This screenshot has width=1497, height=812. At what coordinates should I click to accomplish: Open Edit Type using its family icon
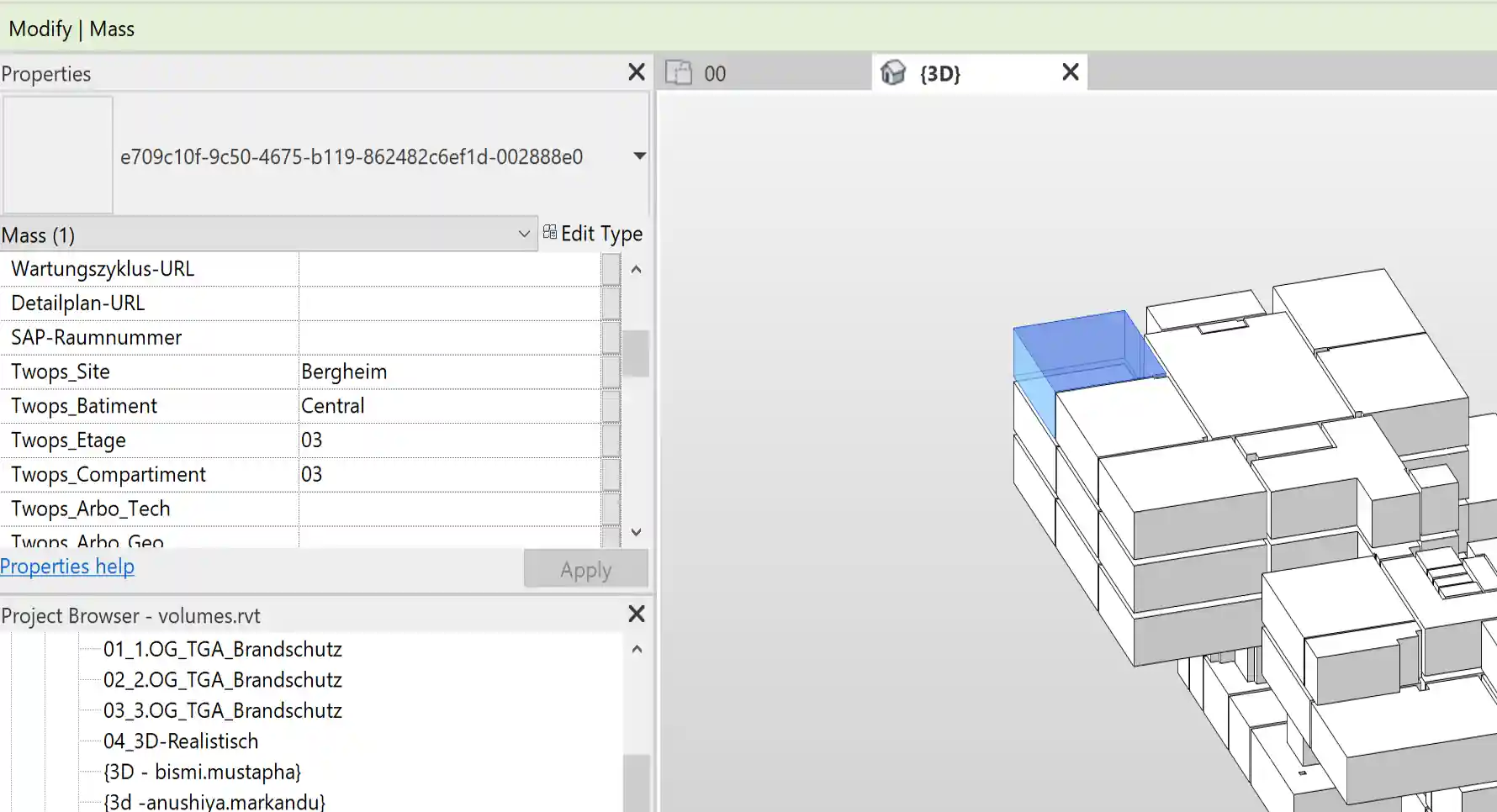click(551, 233)
